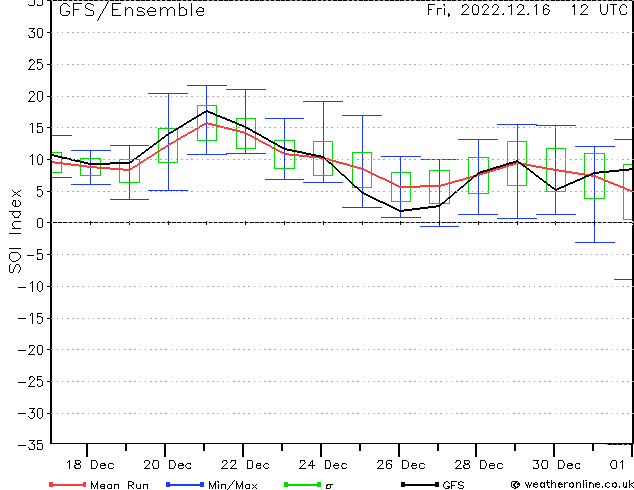This screenshot has height=490, width=634.
Task: Click the red Mean Run legend swatch
Action: point(67,484)
